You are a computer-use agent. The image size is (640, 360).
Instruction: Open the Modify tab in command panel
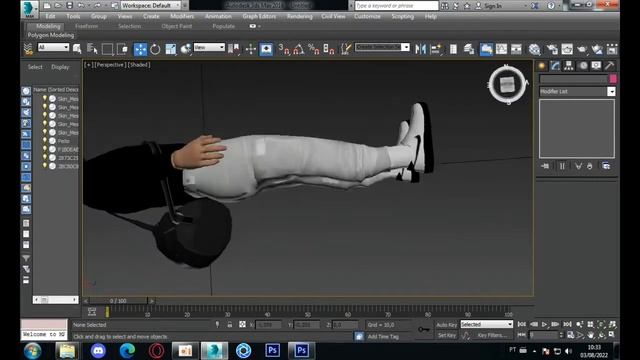click(x=555, y=66)
